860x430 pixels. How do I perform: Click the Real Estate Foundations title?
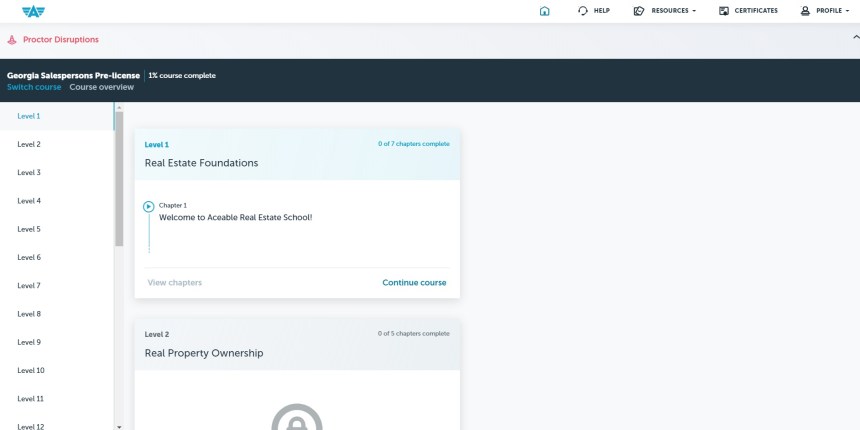tap(201, 163)
